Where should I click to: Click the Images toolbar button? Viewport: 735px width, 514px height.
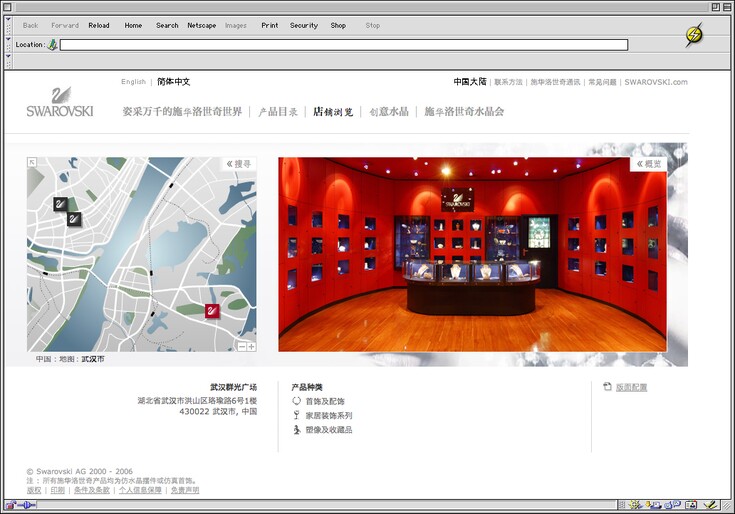point(235,25)
